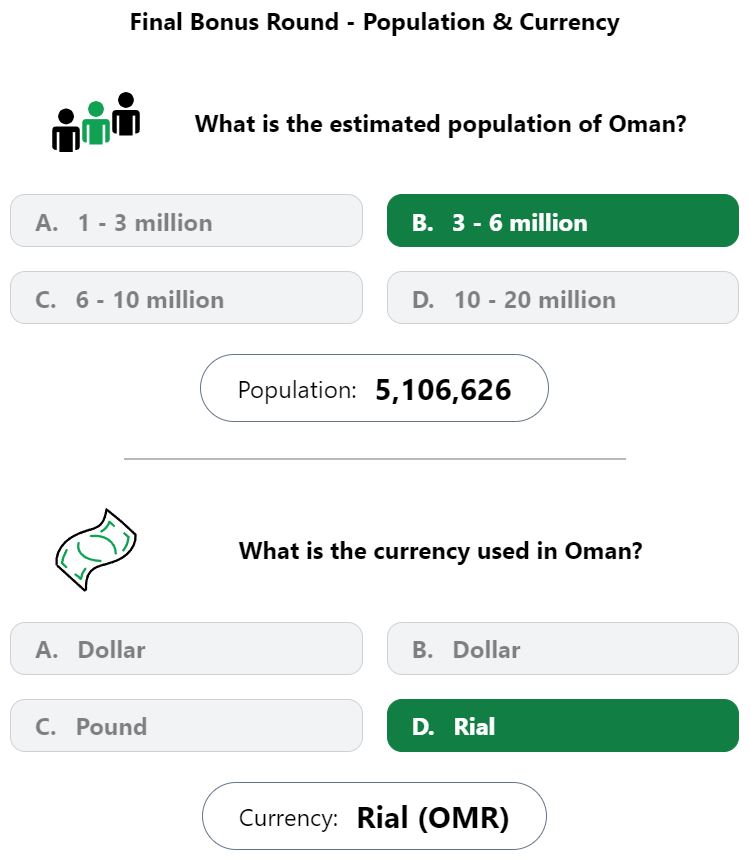Click the "Currency:" label text
This screenshot has height=861, width=751.
coord(288,818)
